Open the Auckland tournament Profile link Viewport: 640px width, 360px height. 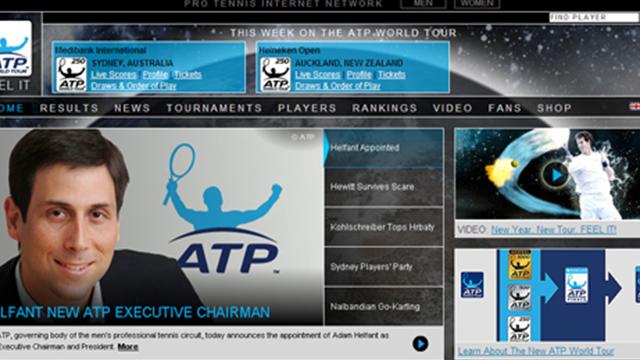[x=359, y=75]
